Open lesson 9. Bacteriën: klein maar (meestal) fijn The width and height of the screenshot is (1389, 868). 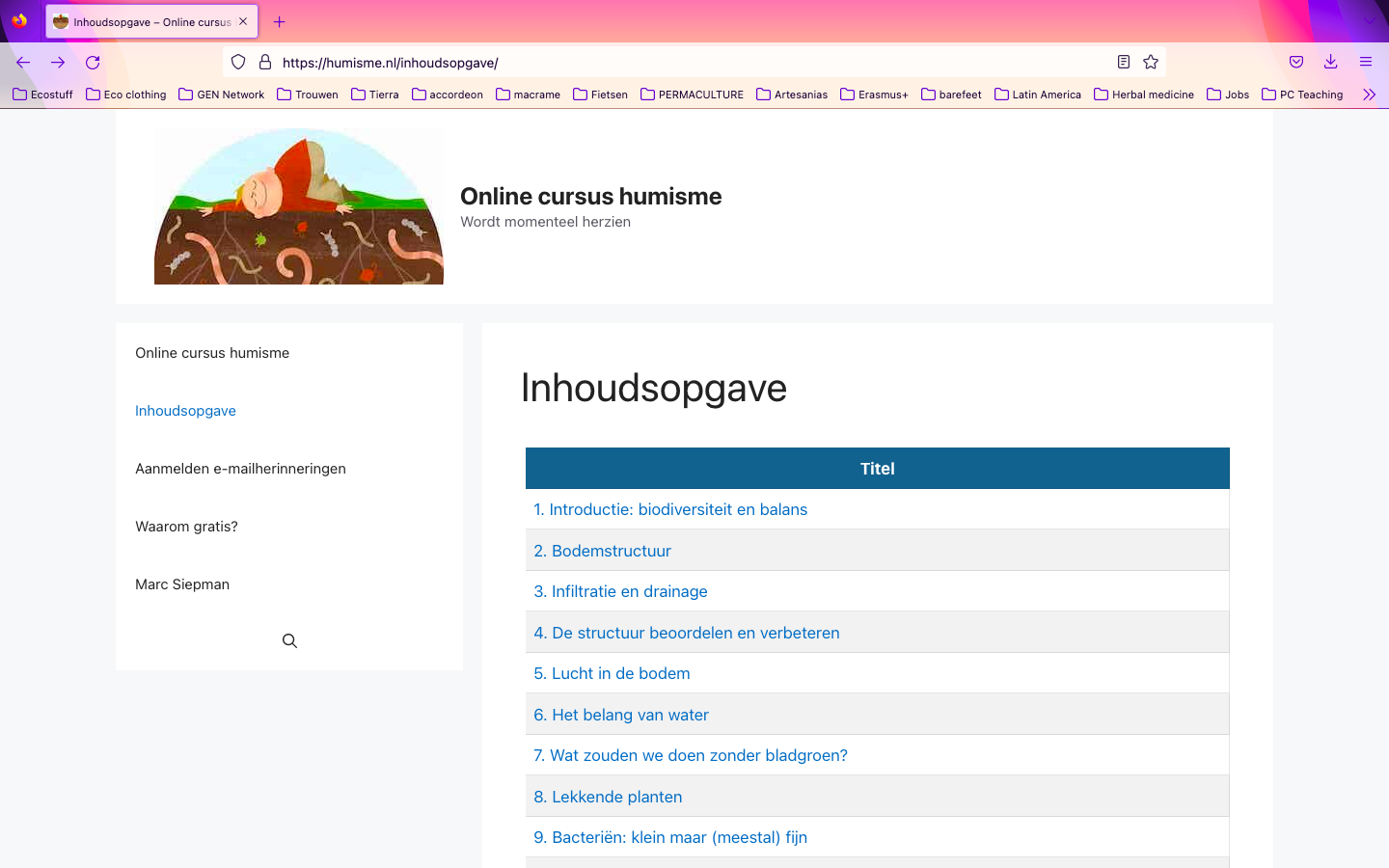pos(670,837)
